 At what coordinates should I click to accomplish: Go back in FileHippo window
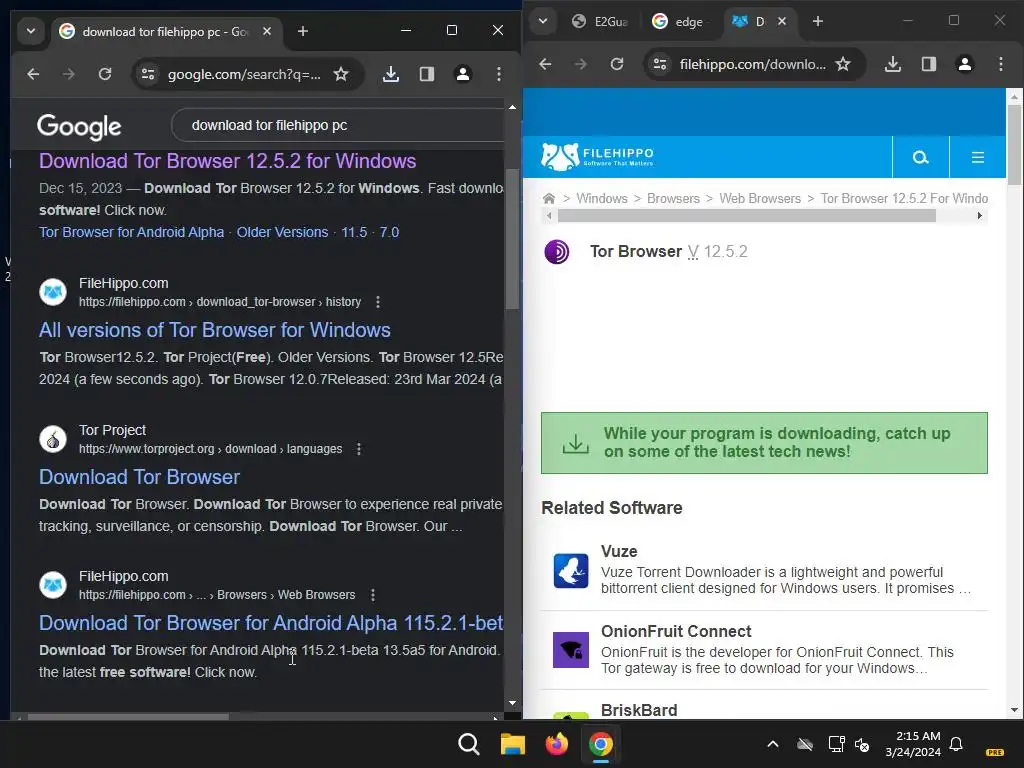[545, 64]
